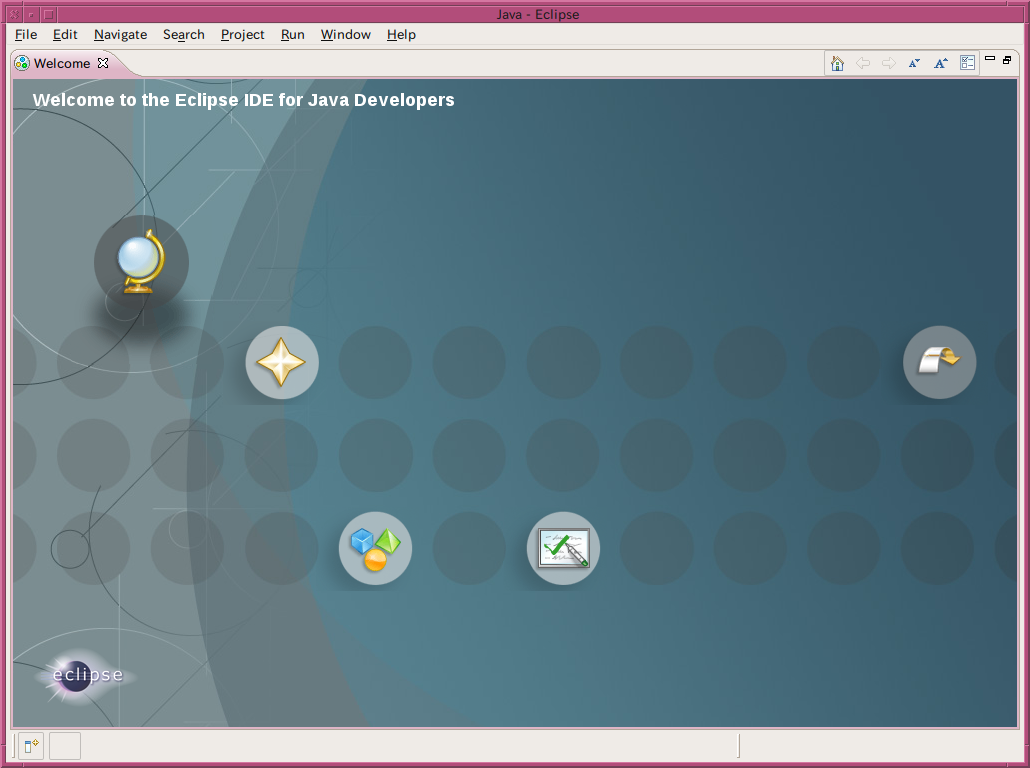This screenshot has width=1030, height=768.
Task: Close the Welcome tab
Action: 103,63
